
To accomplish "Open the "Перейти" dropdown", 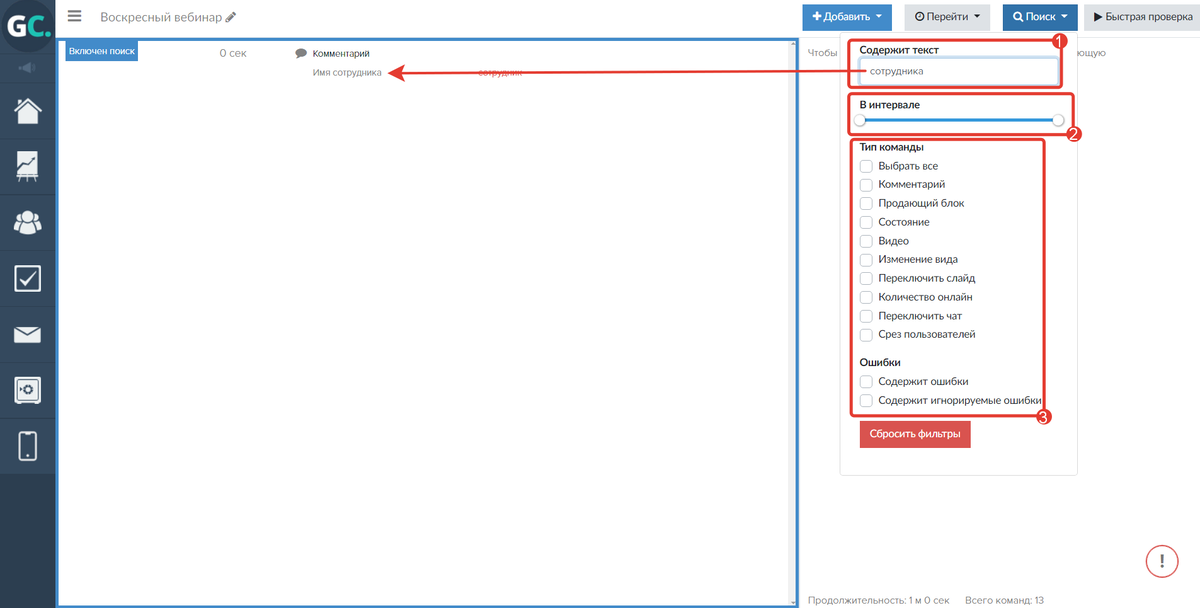I will 947,17.
